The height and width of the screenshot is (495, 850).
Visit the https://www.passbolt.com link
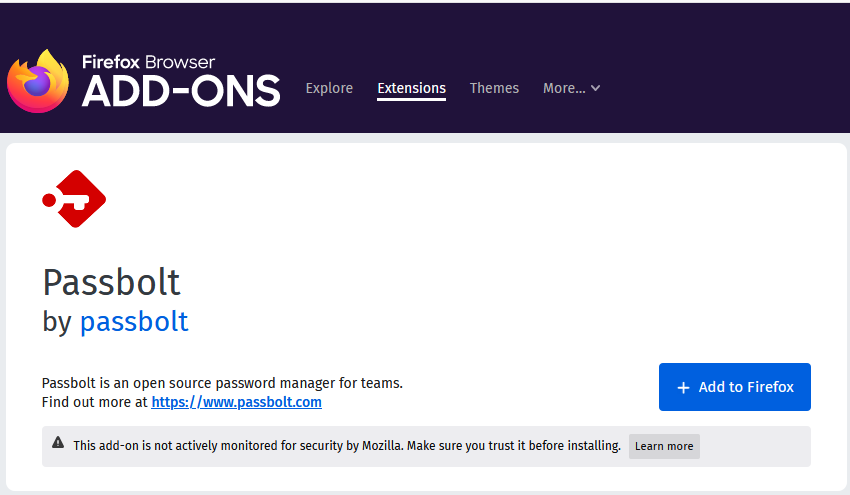[236, 402]
